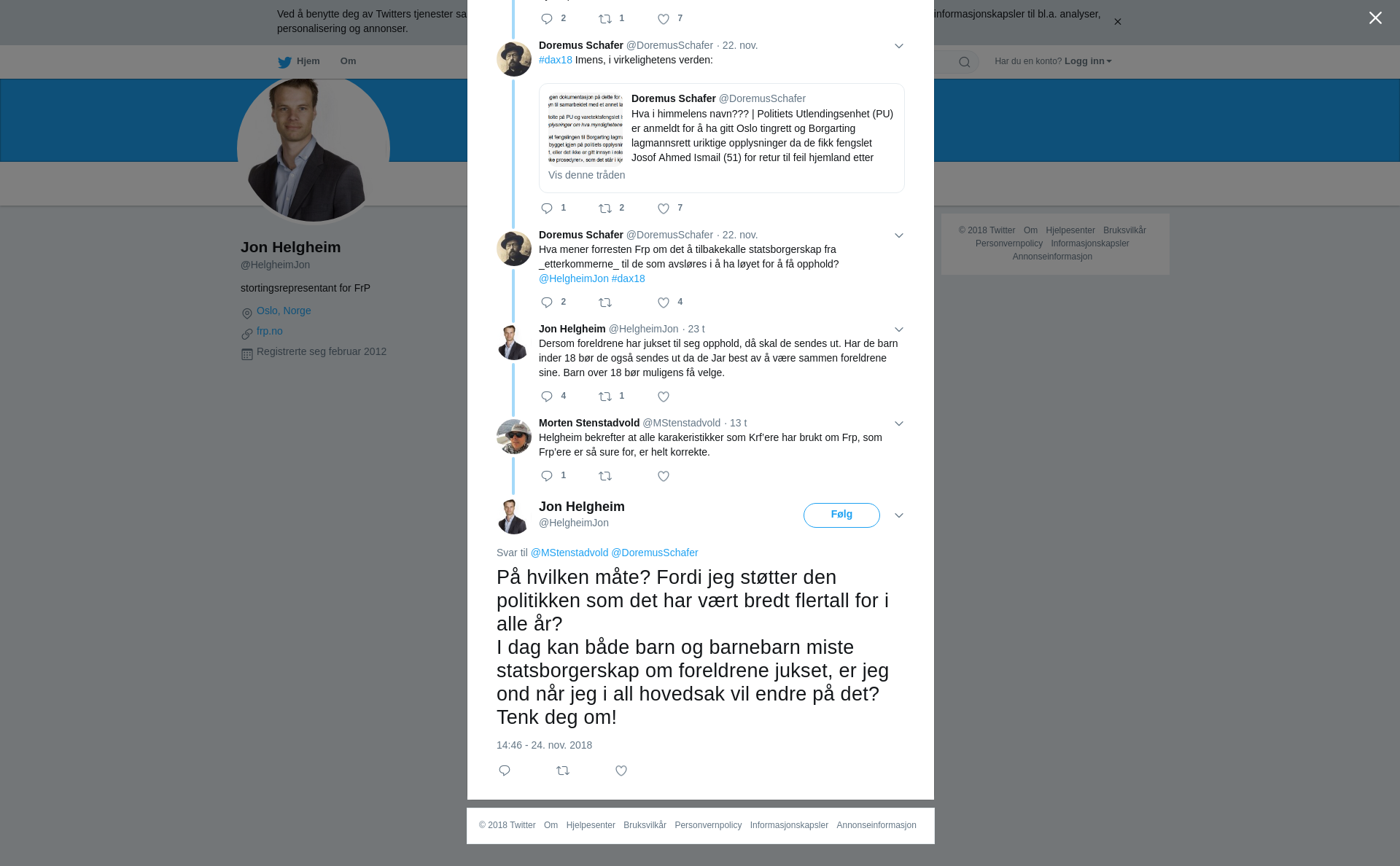Retweet the main Jon Helgheim tweet

tap(563, 771)
